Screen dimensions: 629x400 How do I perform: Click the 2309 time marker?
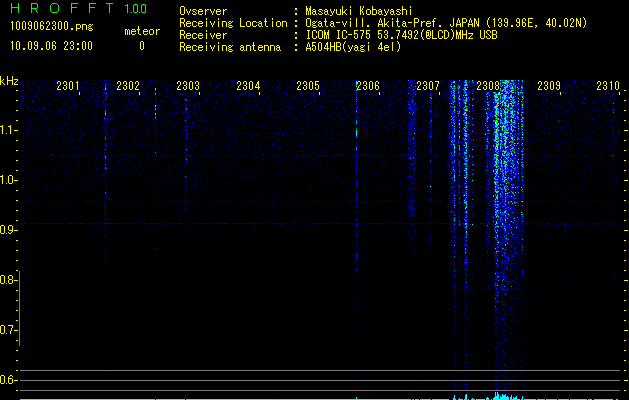click(x=549, y=86)
